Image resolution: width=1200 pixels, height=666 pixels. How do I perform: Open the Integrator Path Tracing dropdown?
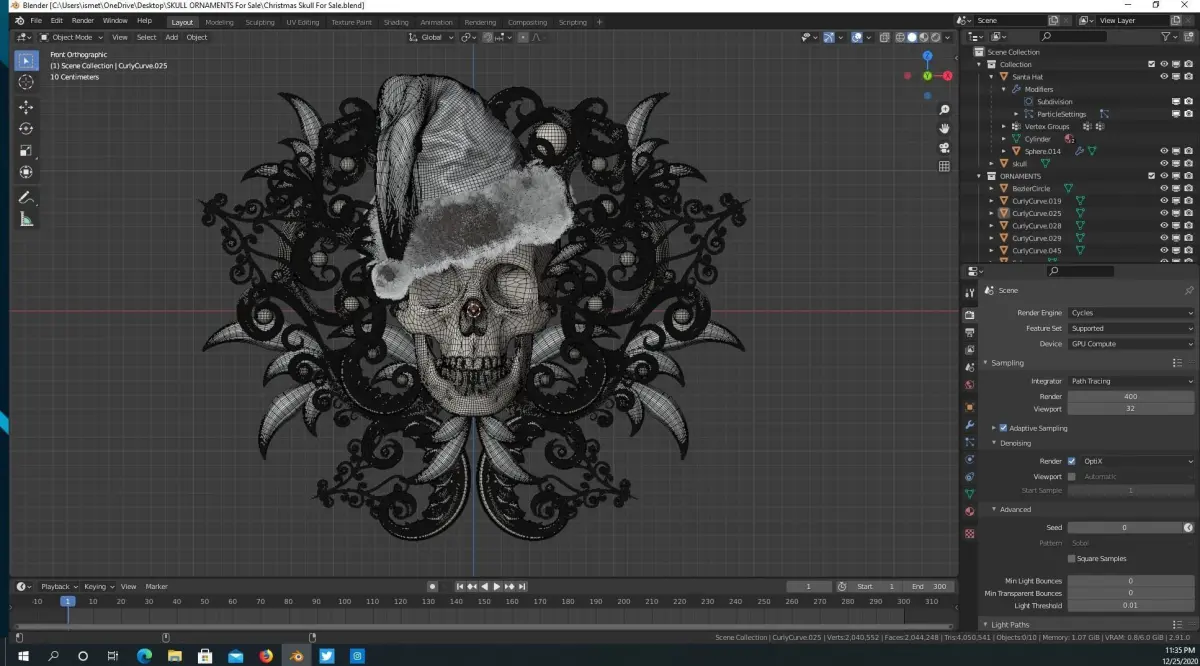tap(1131, 381)
